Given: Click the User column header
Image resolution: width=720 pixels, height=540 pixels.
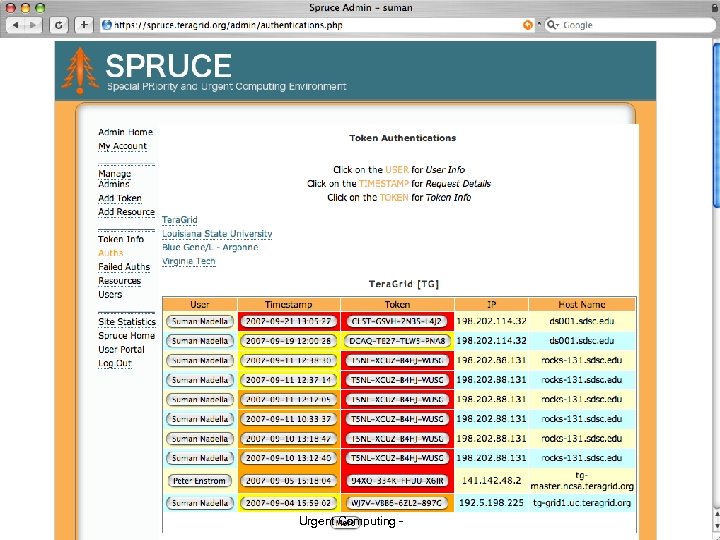Looking at the screenshot, I should 200,304.
